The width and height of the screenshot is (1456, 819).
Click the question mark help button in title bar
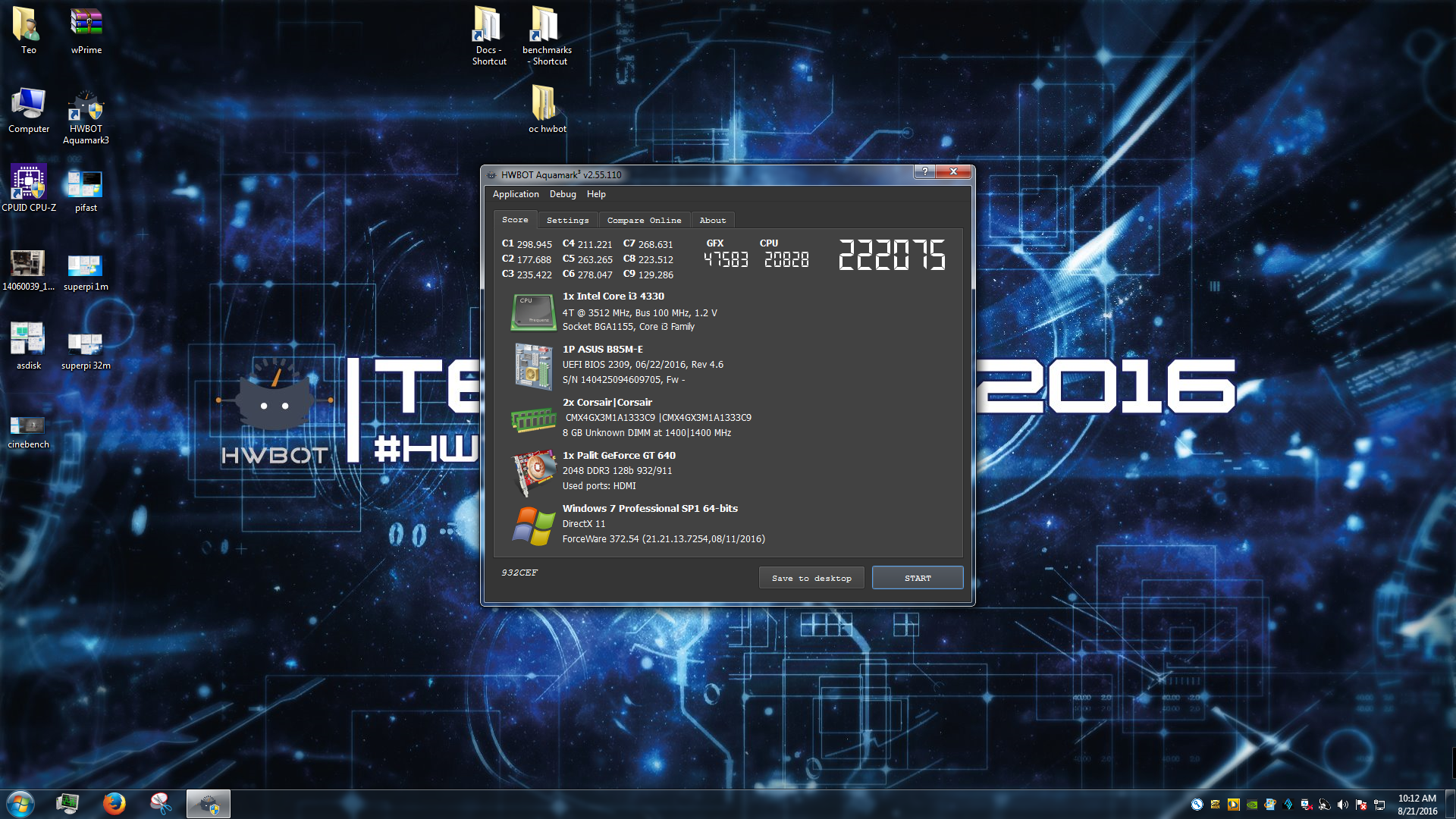[x=924, y=171]
